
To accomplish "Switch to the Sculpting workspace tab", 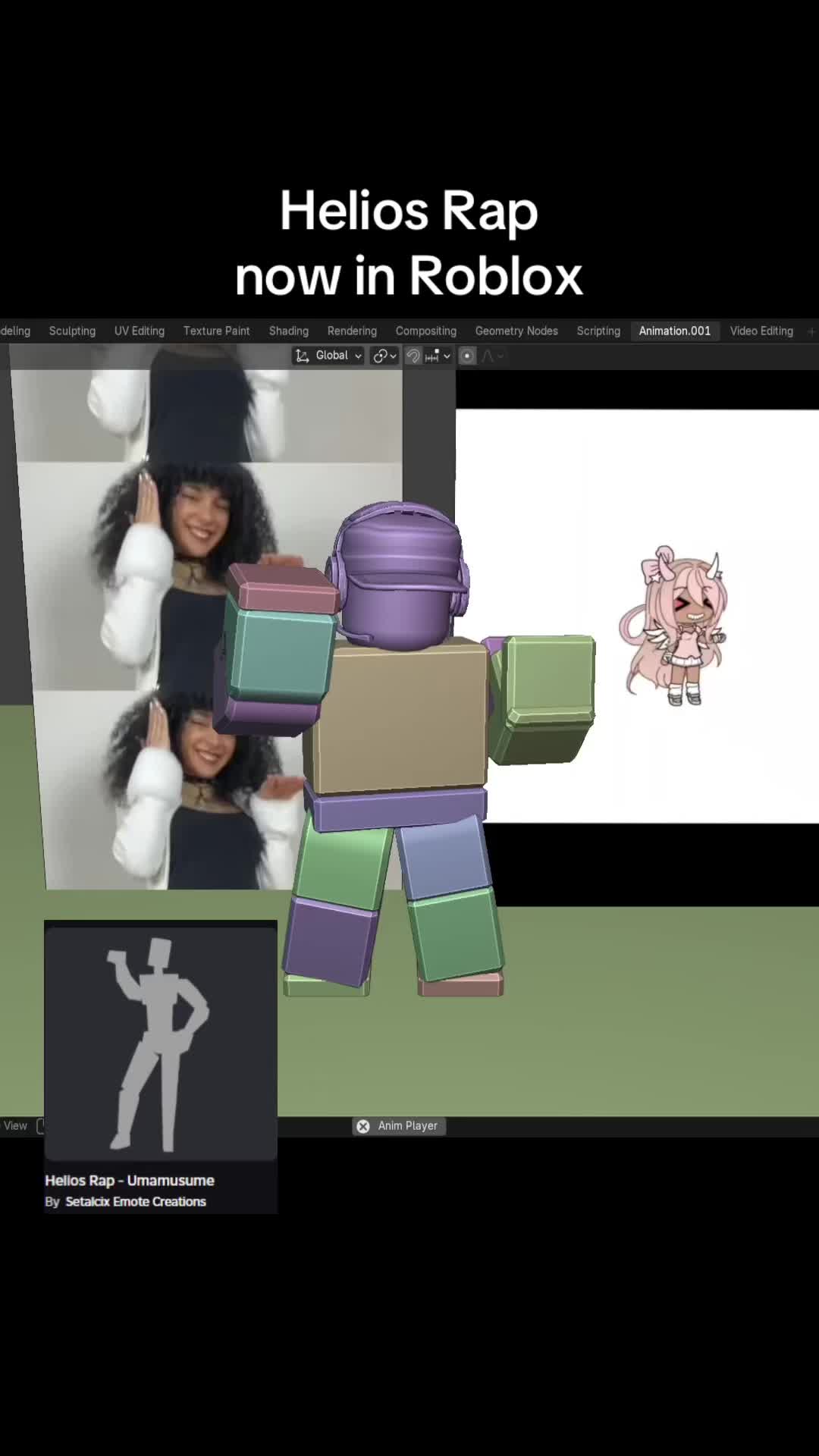I will [72, 331].
